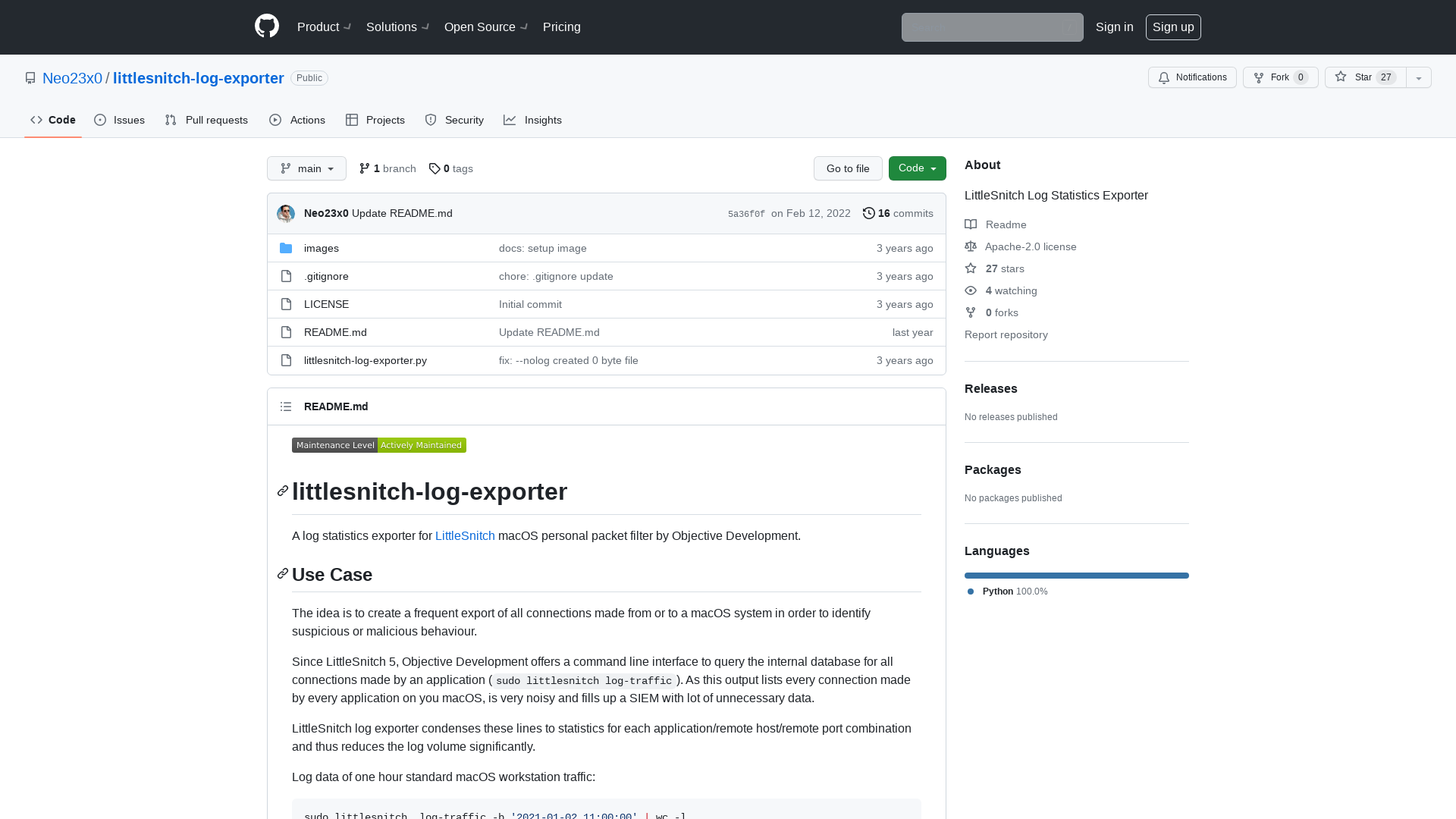This screenshot has height=819, width=1456.
Task: Click the repository book icon beside Neo23x0
Action: click(x=30, y=78)
